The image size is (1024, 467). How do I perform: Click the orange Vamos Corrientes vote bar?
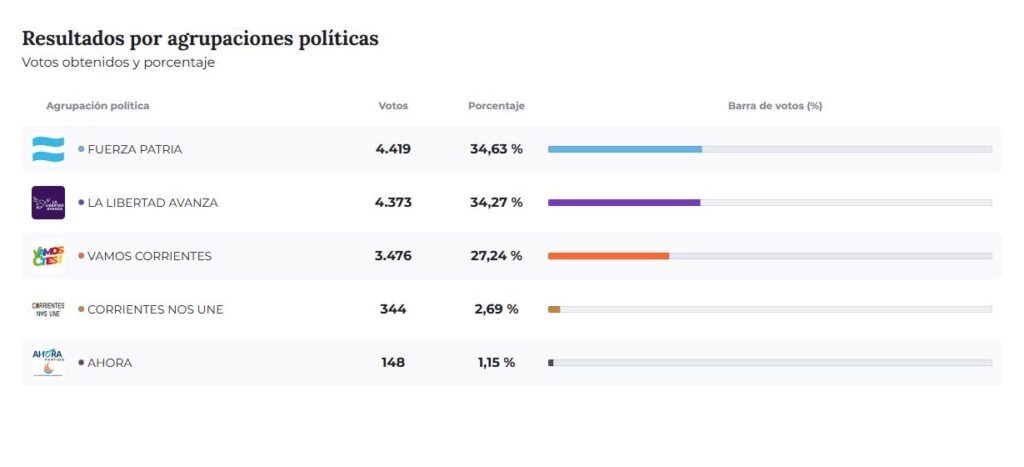point(608,256)
